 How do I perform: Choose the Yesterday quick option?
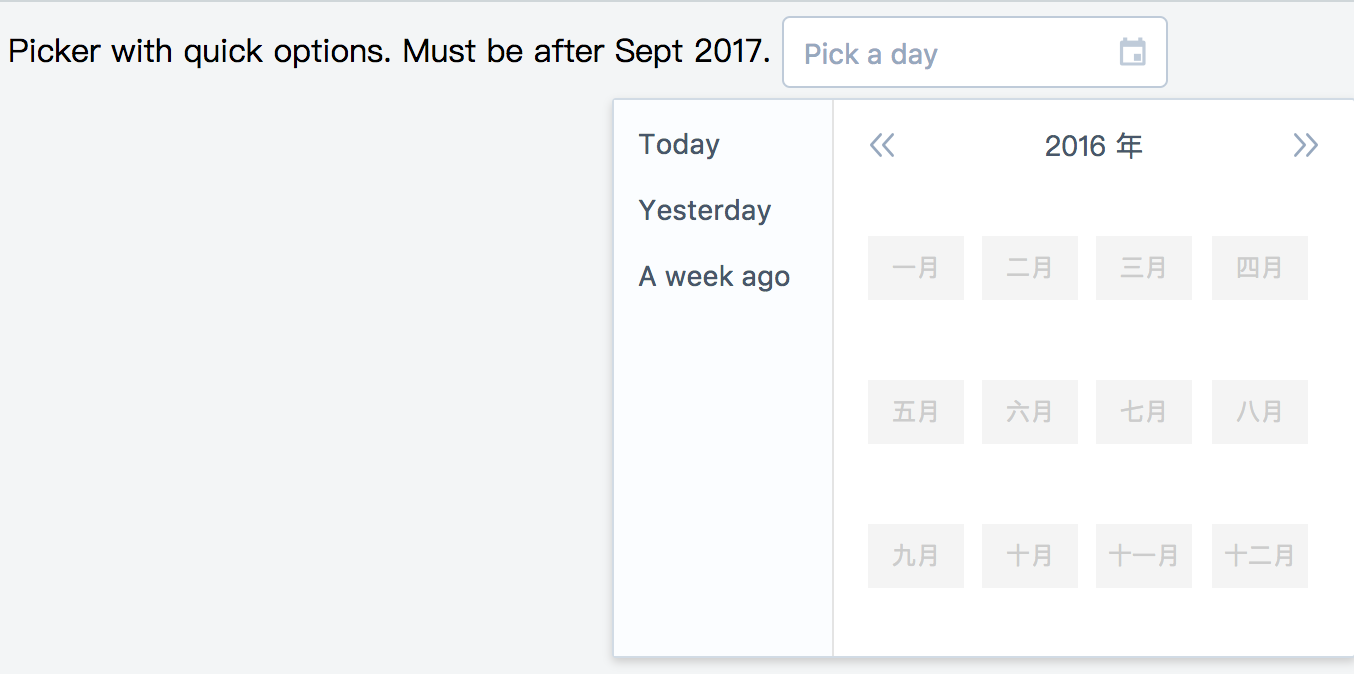704,210
